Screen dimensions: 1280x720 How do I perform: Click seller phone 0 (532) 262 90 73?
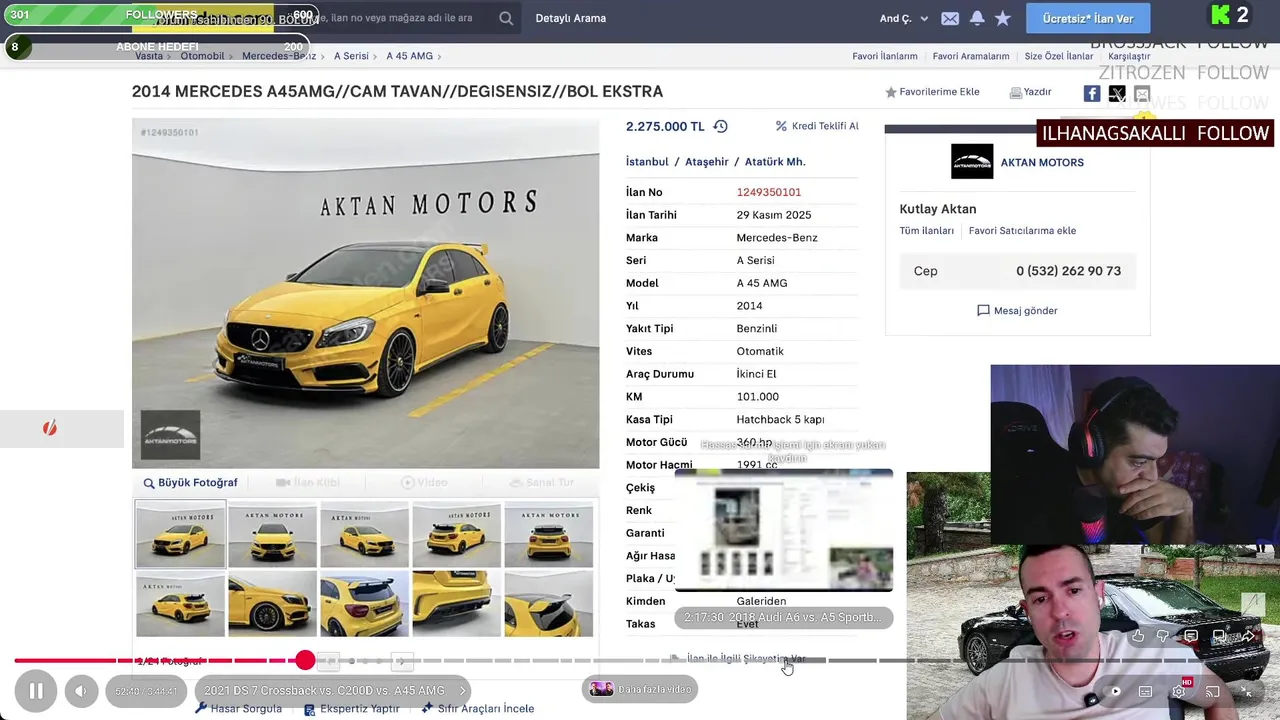1068,271
